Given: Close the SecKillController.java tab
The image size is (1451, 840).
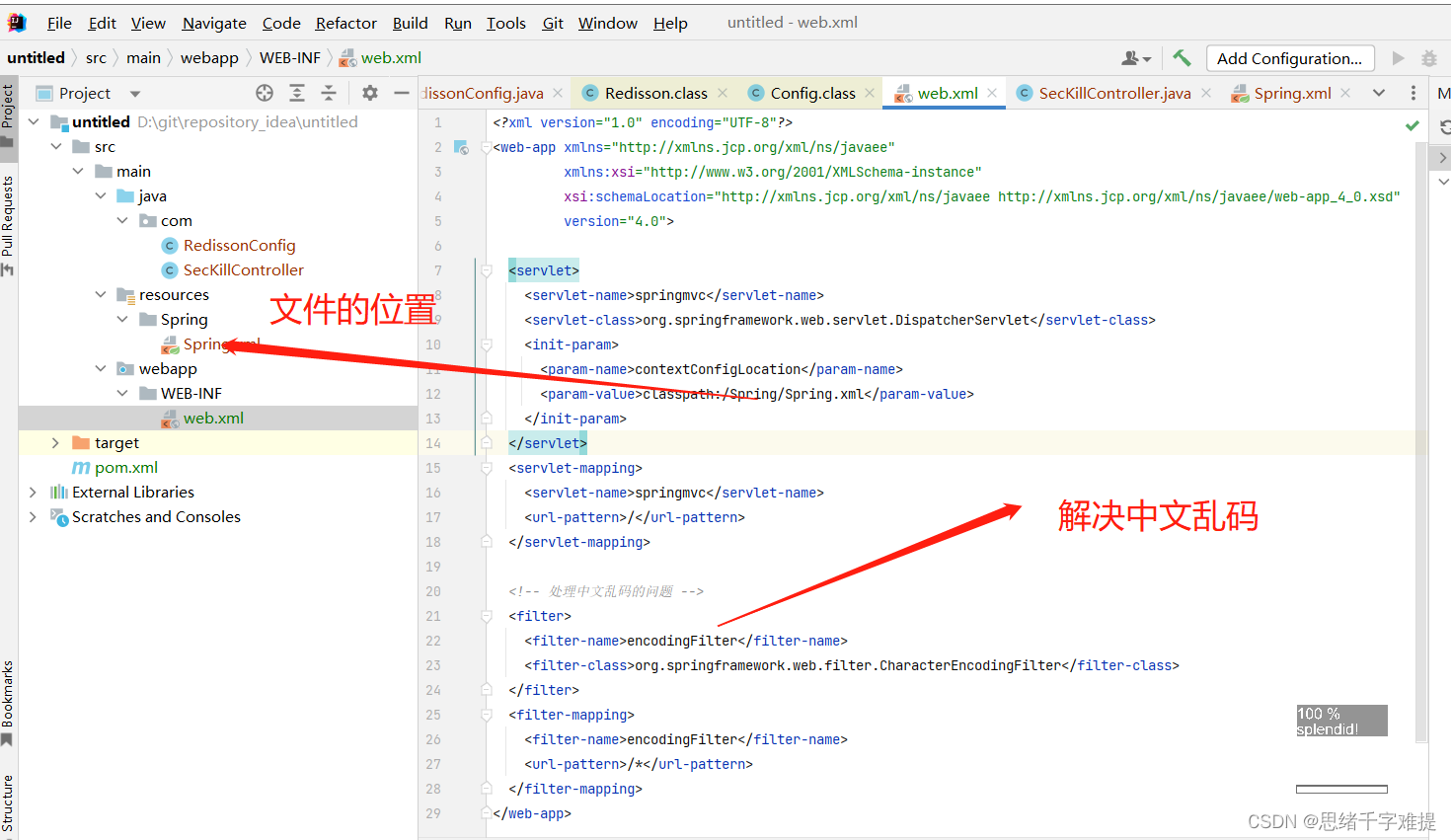Looking at the screenshot, I should [1206, 93].
